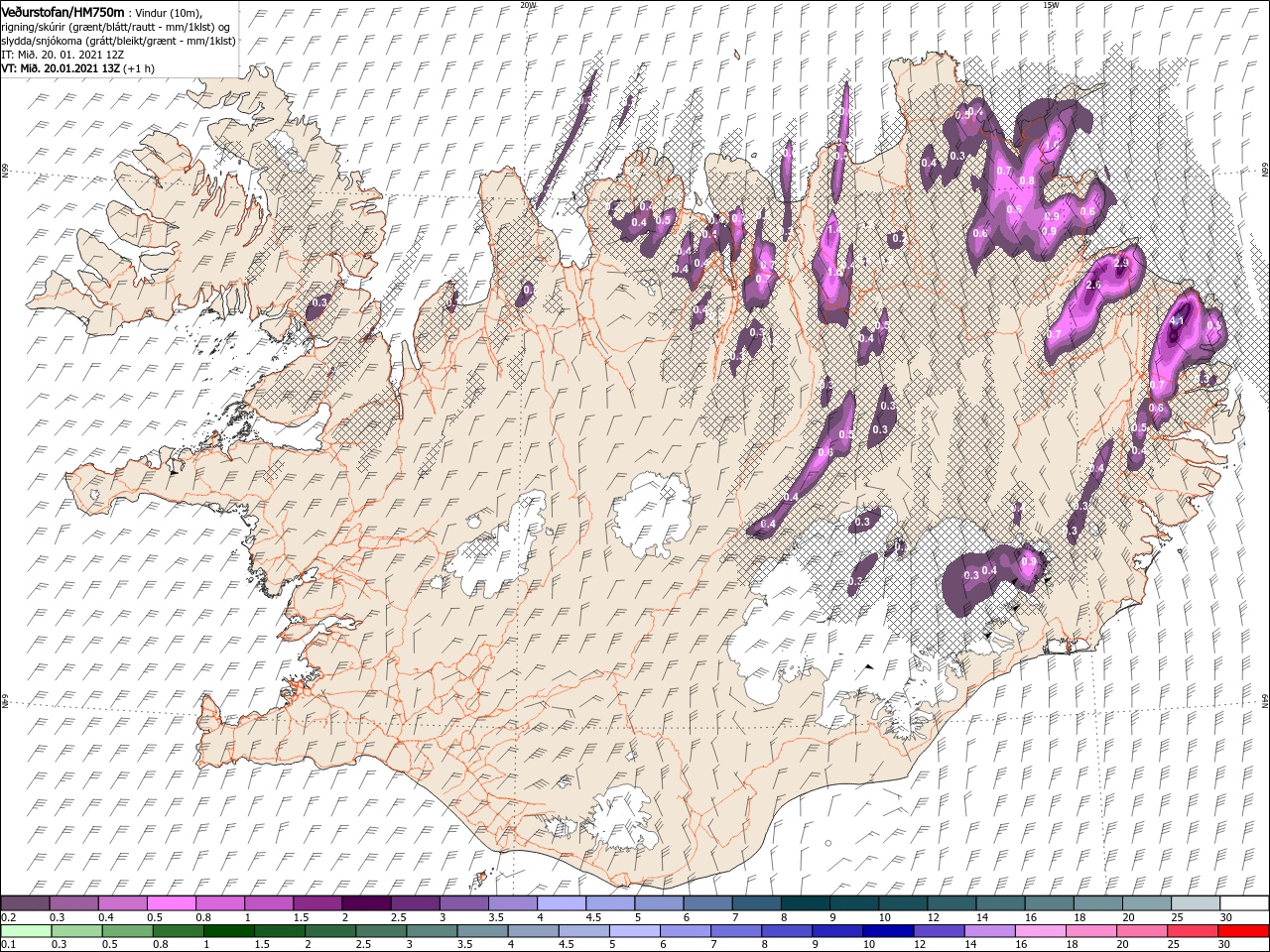
Task: Click the bottom-row legend swatch between 2 and 2.5
Action: coord(331,931)
